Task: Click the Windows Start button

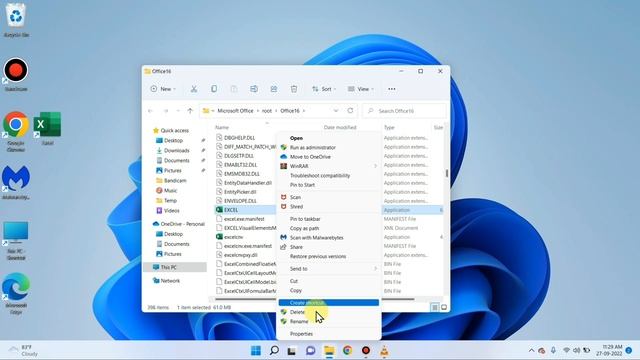Action: pos(256,351)
